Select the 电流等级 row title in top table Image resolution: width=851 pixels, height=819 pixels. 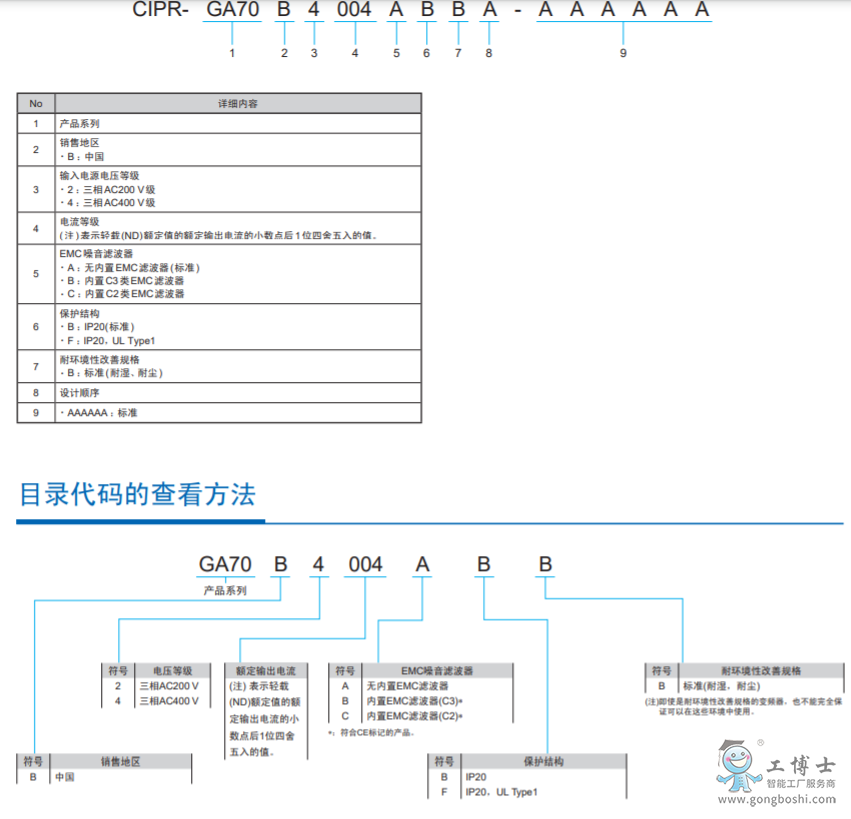pos(80,221)
